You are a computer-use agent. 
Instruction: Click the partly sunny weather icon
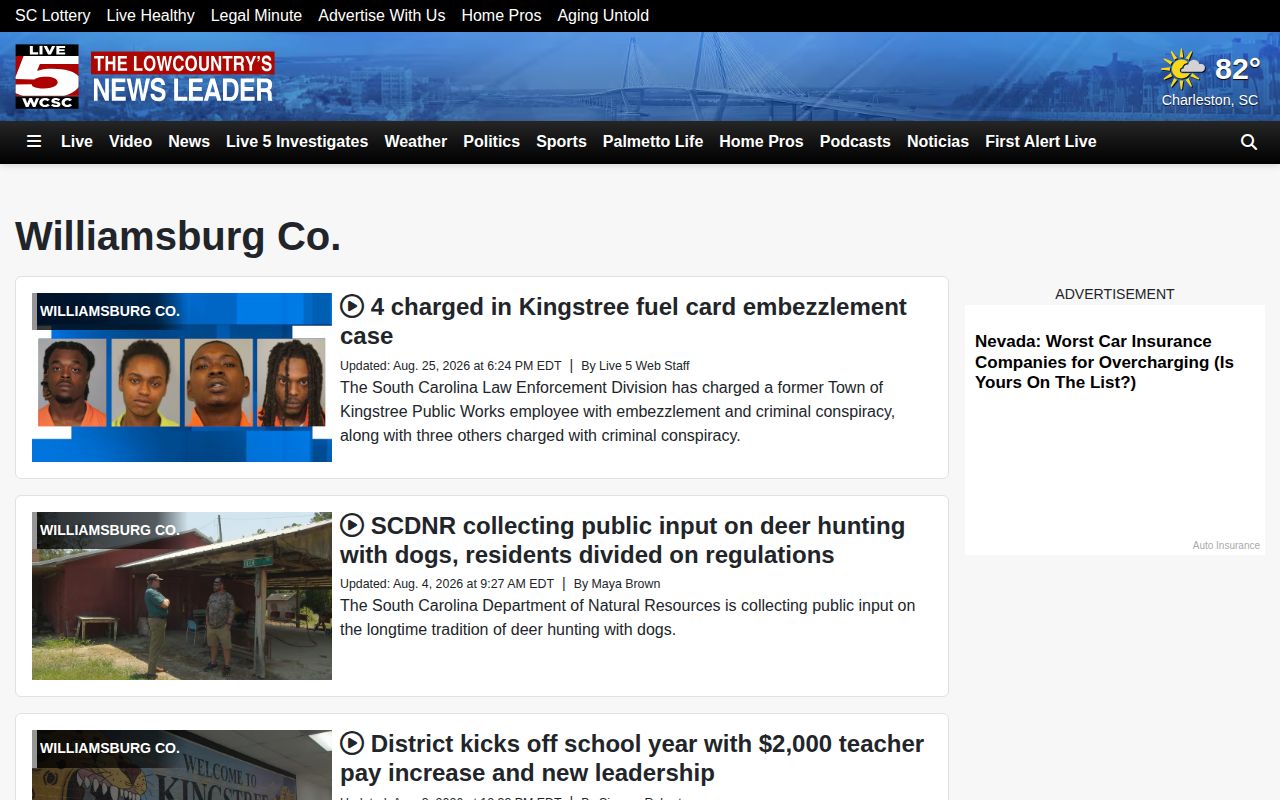pyautogui.click(x=1183, y=69)
